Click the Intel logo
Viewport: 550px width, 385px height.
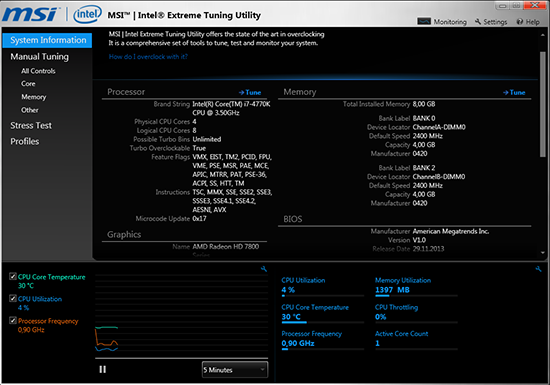click(x=87, y=14)
